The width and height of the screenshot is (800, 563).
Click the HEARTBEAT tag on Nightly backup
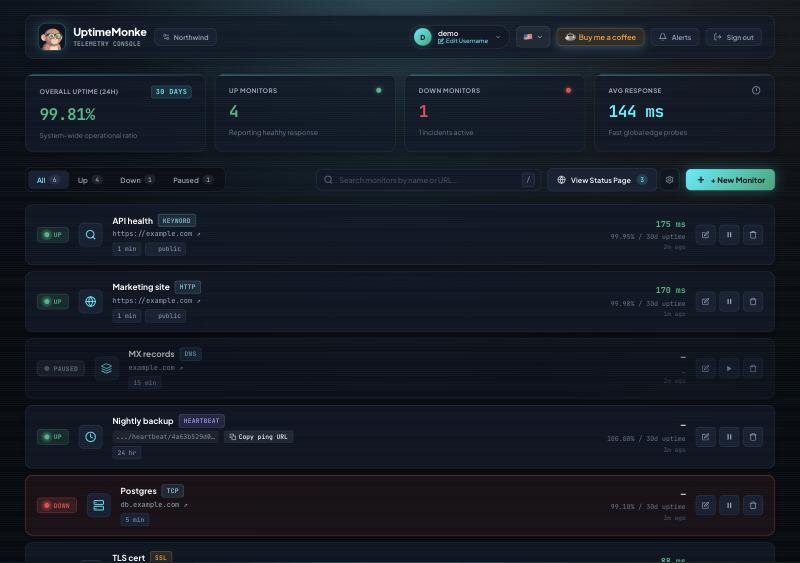point(201,421)
